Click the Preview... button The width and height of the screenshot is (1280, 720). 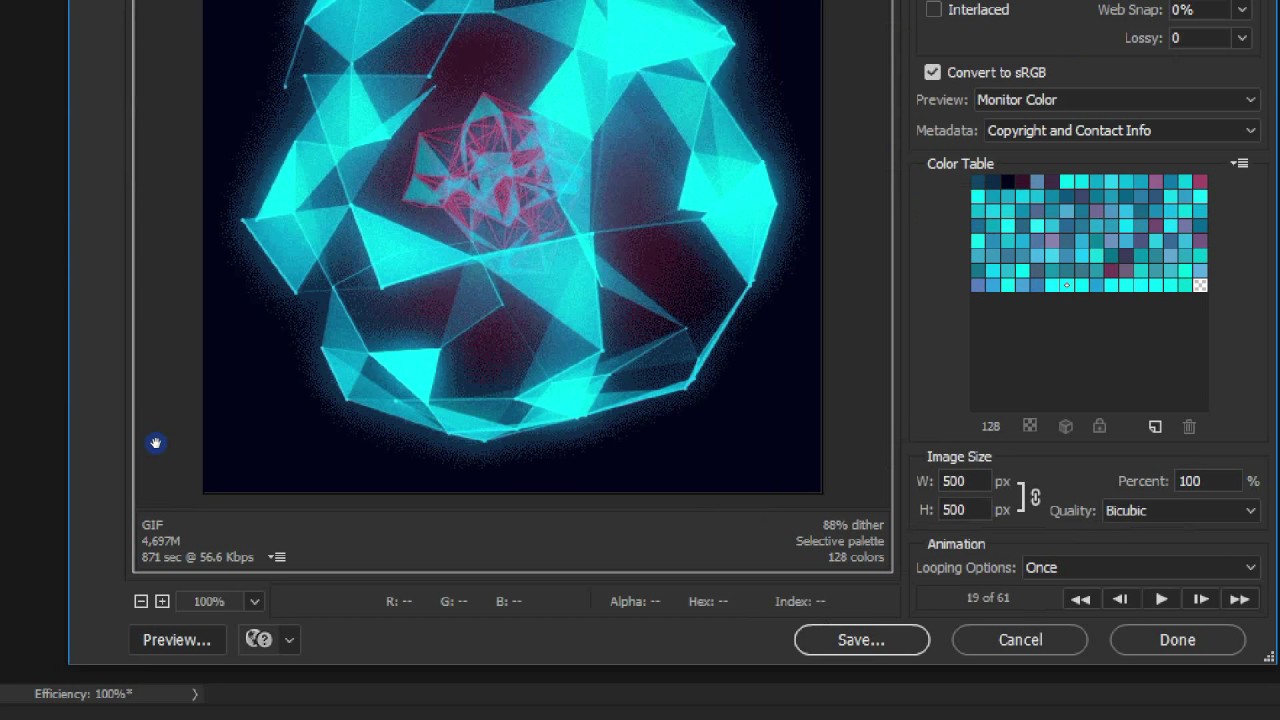click(x=176, y=640)
